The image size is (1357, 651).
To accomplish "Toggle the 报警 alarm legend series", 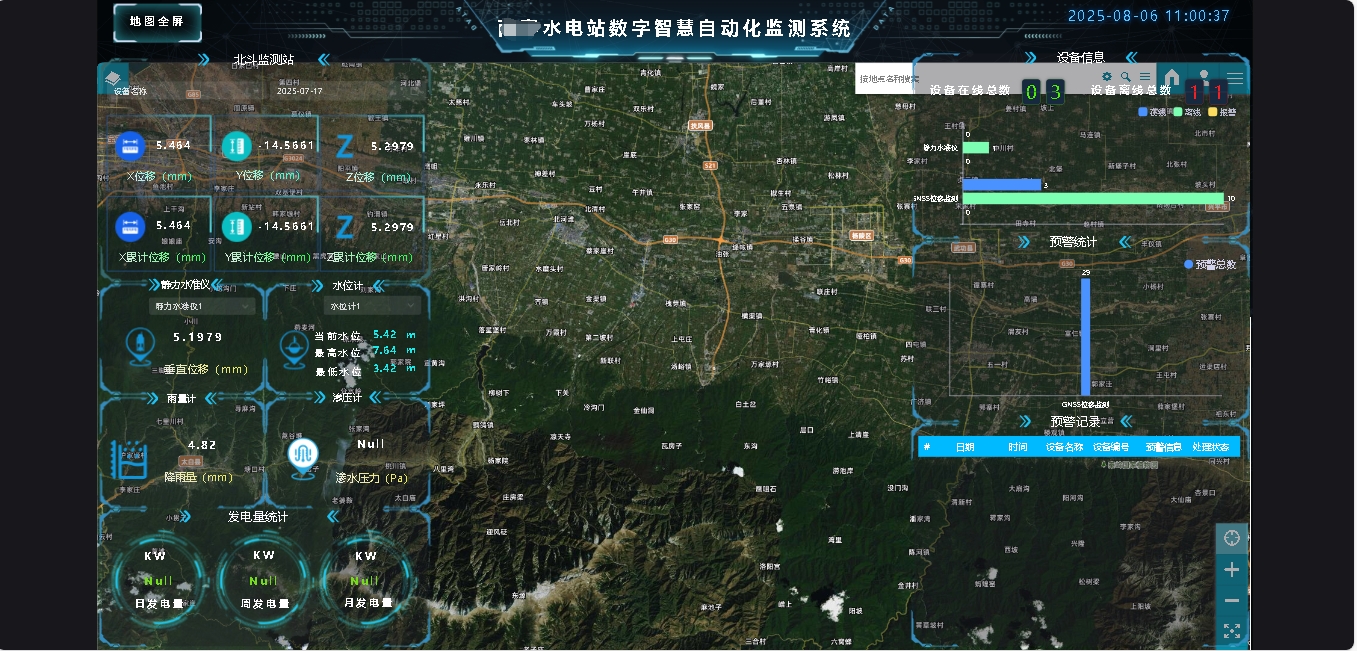I will tap(1221, 112).
